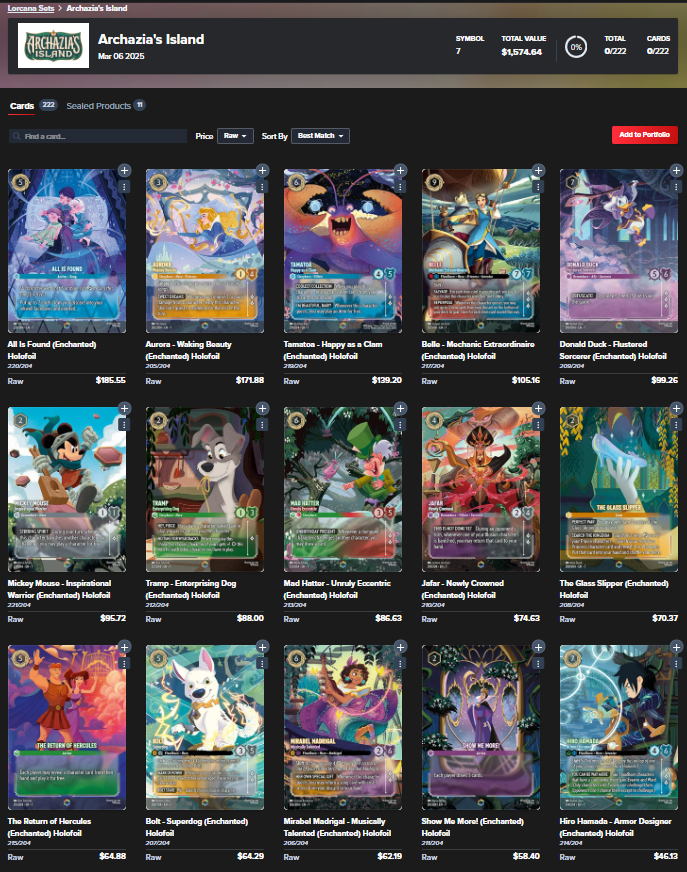Open the Bolt - Superdog card image
This screenshot has height=872, width=687.
point(205,727)
